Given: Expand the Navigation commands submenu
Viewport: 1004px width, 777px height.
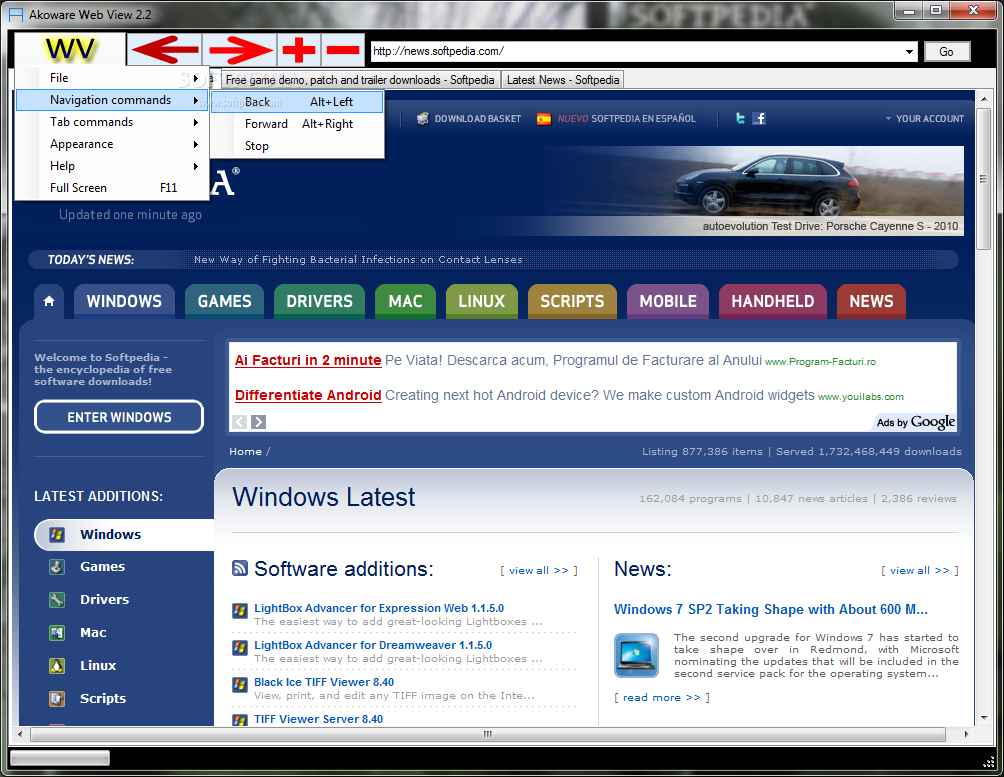Looking at the screenshot, I should point(112,100).
